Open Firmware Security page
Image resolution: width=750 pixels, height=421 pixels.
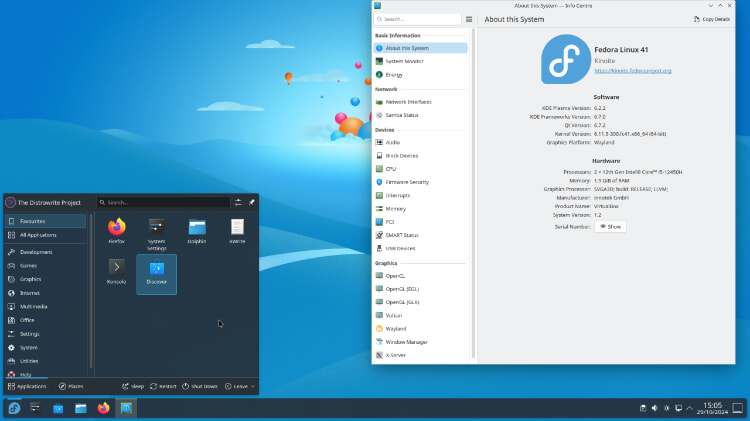(420, 182)
